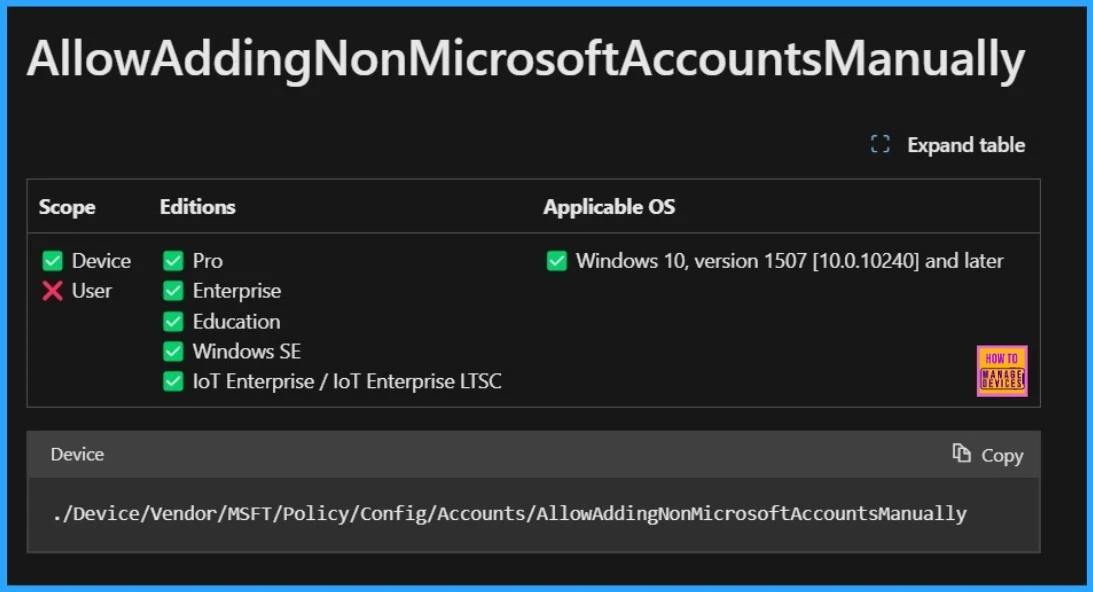
Task: Expand the table using Expand table text
Action: click(x=966, y=145)
